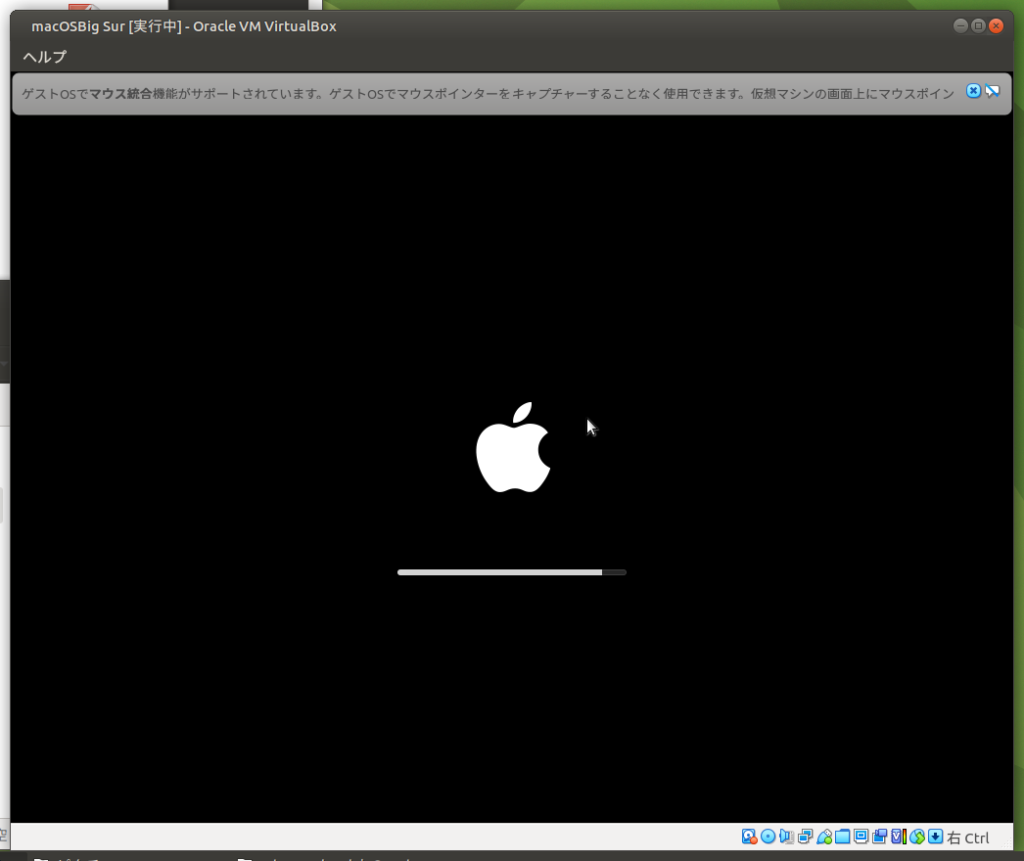Screen dimensions: 1024x861
Task: Click the mouse integration status icon
Action: [x=917, y=837]
